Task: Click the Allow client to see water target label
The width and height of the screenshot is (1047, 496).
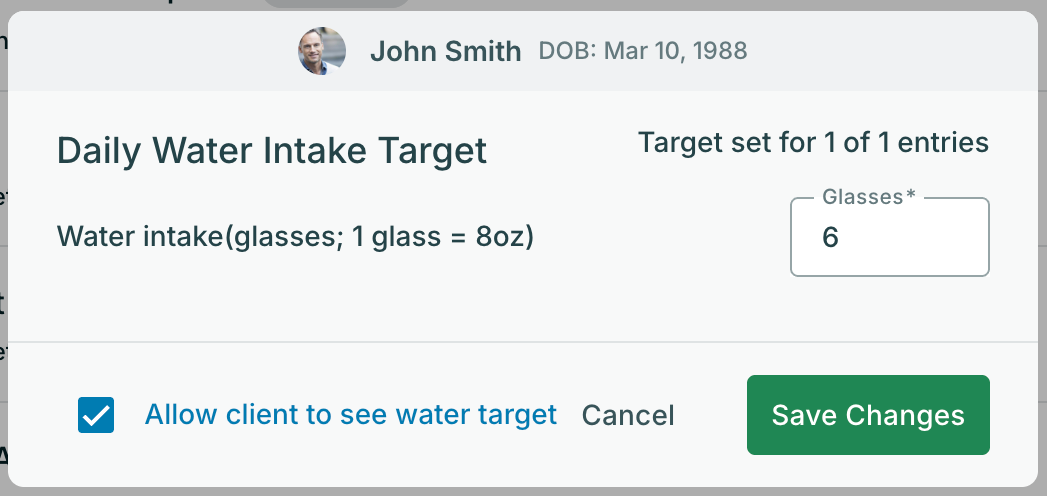Action: [x=350, y=415]
